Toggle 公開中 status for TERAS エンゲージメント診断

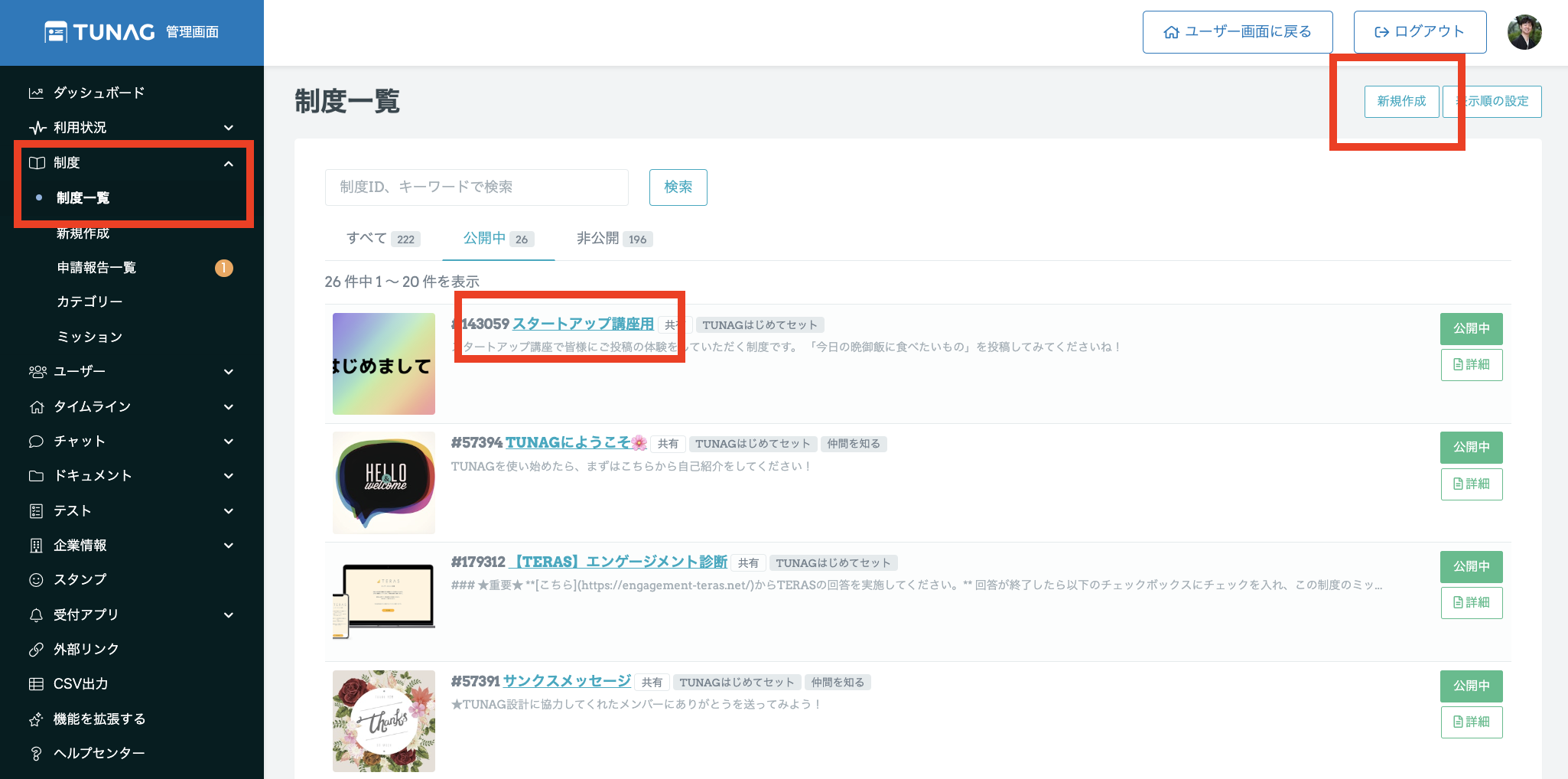click(1472, 567)
